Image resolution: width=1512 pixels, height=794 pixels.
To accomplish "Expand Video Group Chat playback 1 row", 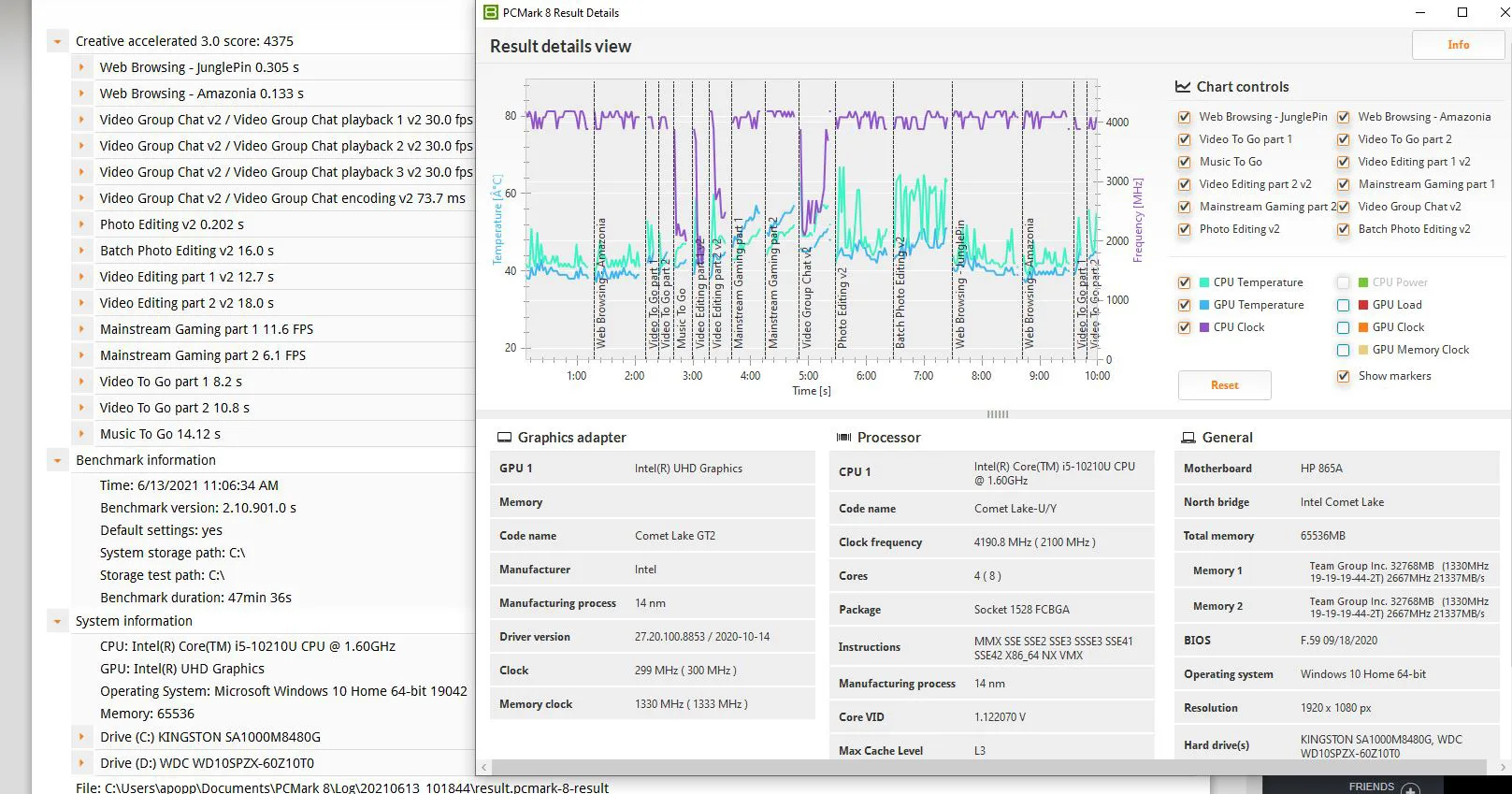I will (82, 120).
